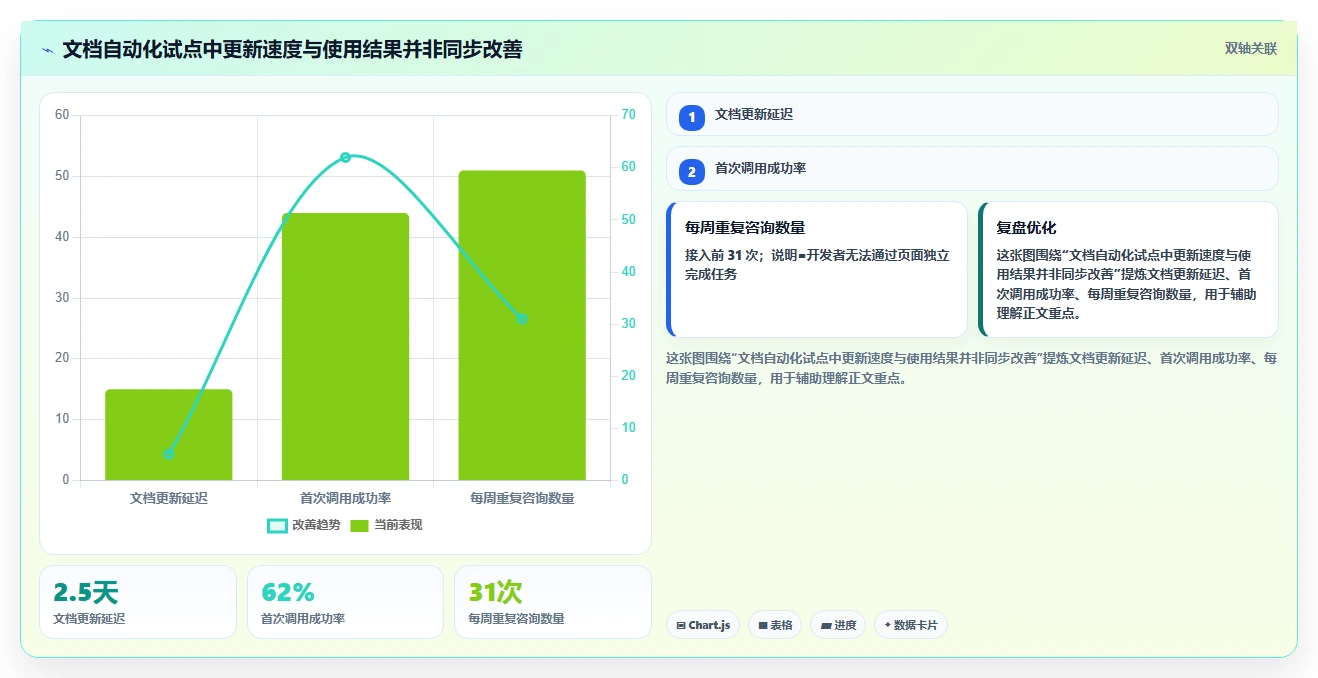Screen dimensions: 1318x678
Task: Click the numbered badge 2 for 首次调用成功率
Action: pos(692,171)
